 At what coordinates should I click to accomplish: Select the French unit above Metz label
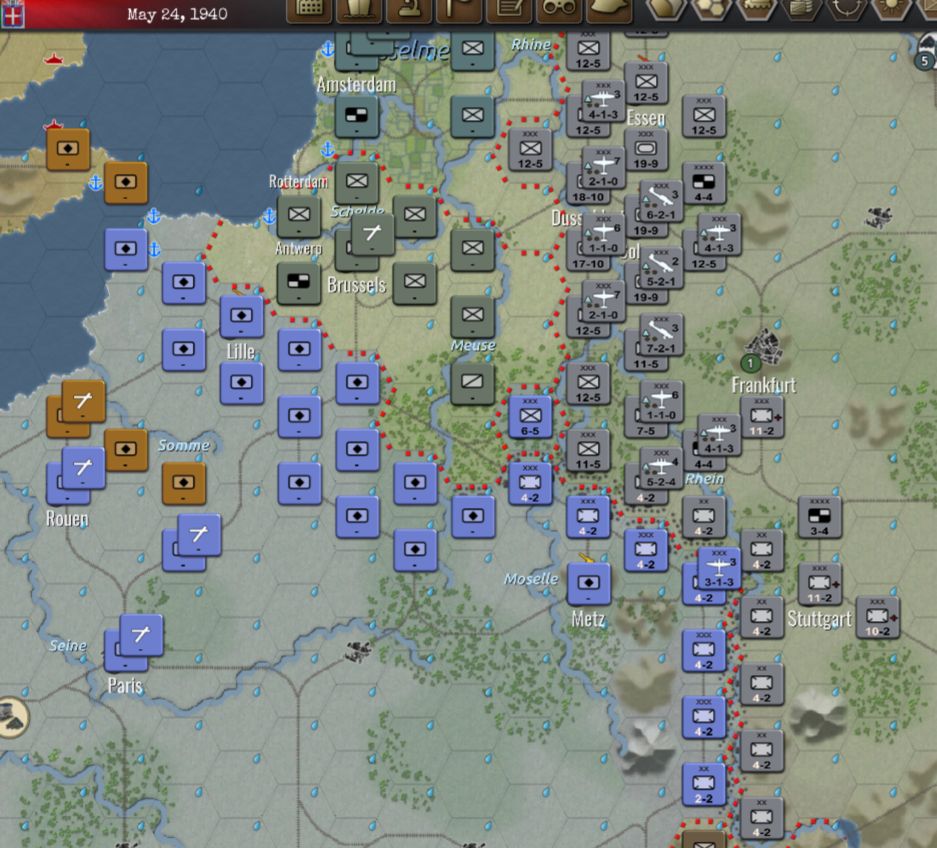pos(589,584)
